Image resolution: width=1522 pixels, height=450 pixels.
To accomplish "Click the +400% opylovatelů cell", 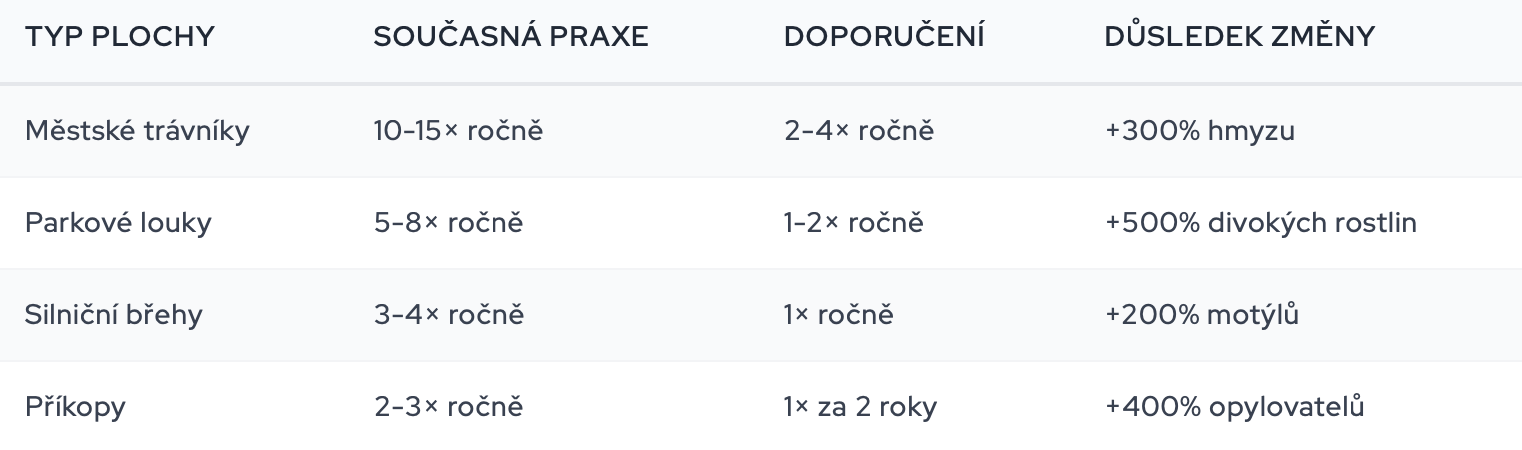I will tap(1234, 407).
